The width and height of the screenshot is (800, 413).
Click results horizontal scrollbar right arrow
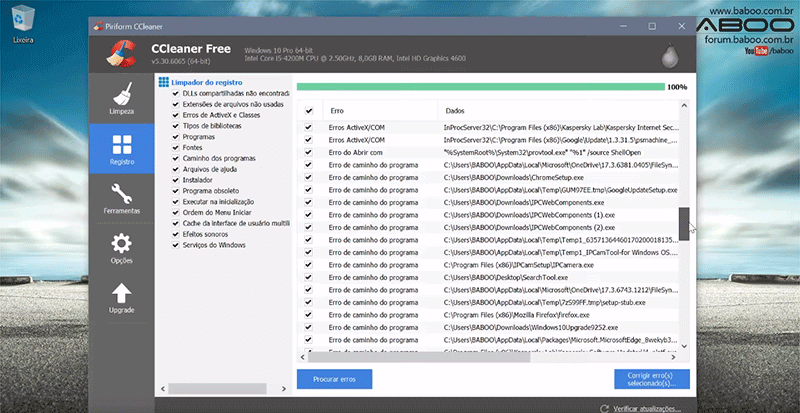(674, 357)
